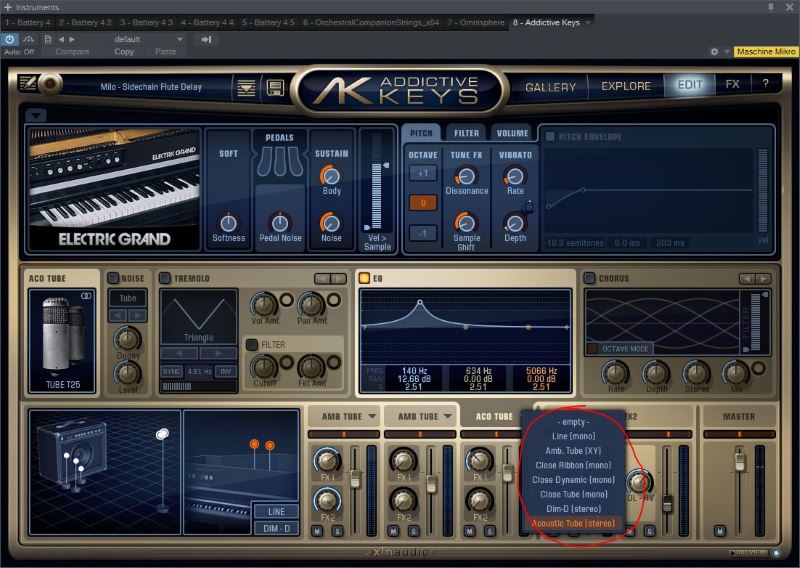Adjust first AMB TUBE channel fader
The image size is (800, 568).
point(355,478)
